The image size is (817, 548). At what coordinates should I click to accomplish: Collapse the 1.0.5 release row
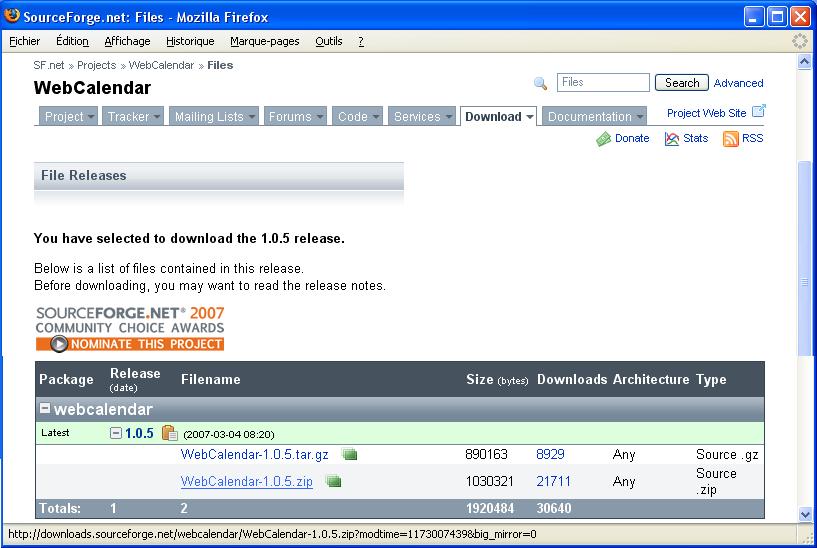tap(116, 433)
